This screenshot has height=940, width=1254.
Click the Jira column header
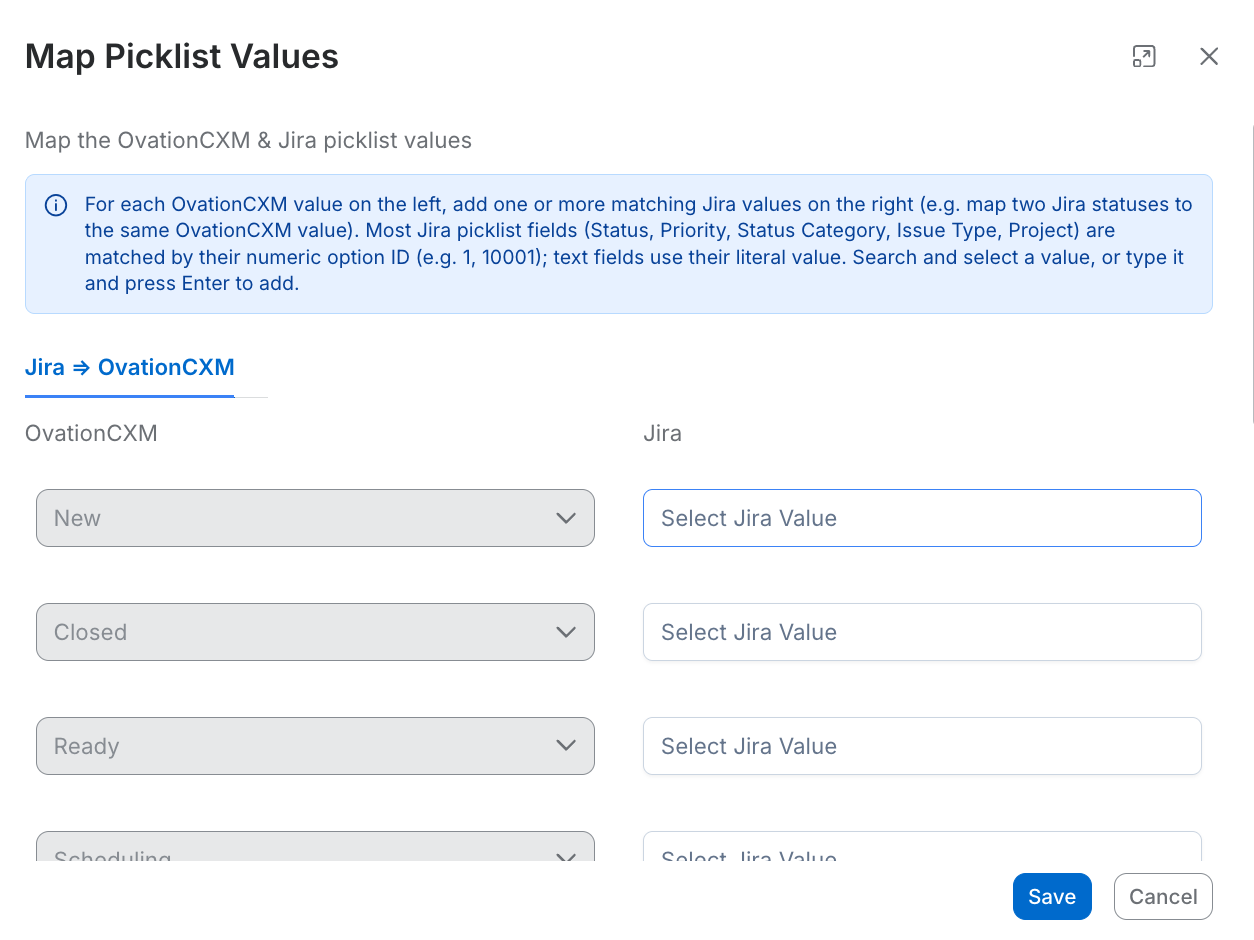click(662, 433)
